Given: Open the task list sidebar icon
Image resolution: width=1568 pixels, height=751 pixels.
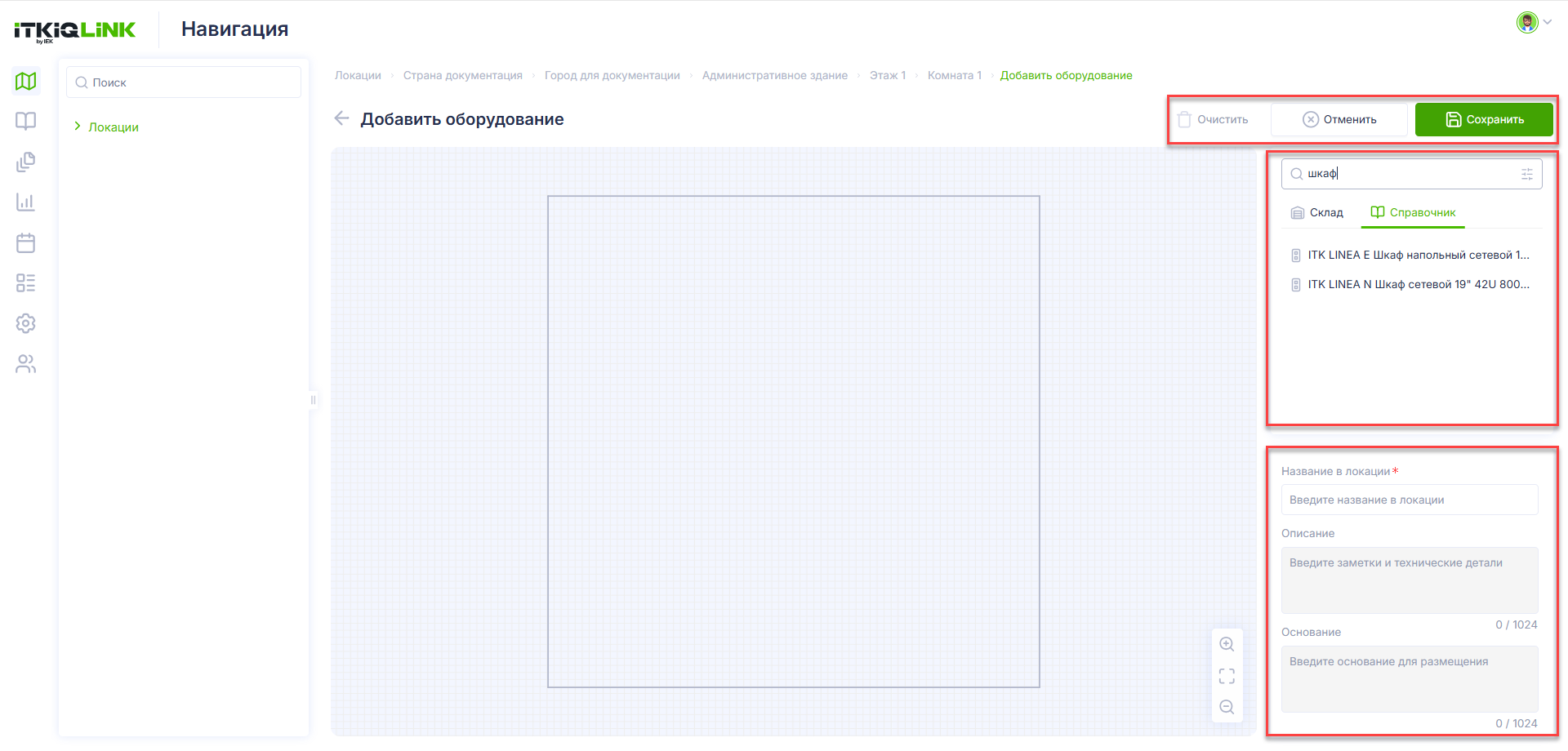Looking at the screenshot, I should click(26, 282).
